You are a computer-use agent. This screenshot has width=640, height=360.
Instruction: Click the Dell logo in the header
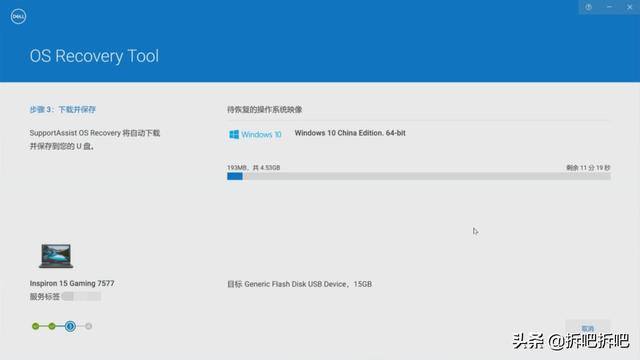[18, 17]
